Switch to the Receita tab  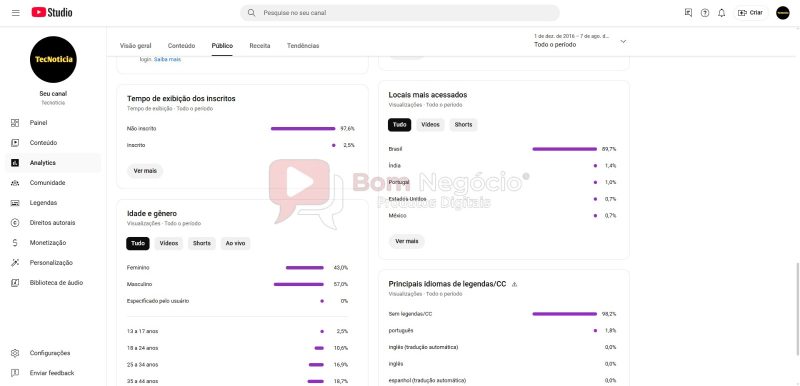coord(260,46)
